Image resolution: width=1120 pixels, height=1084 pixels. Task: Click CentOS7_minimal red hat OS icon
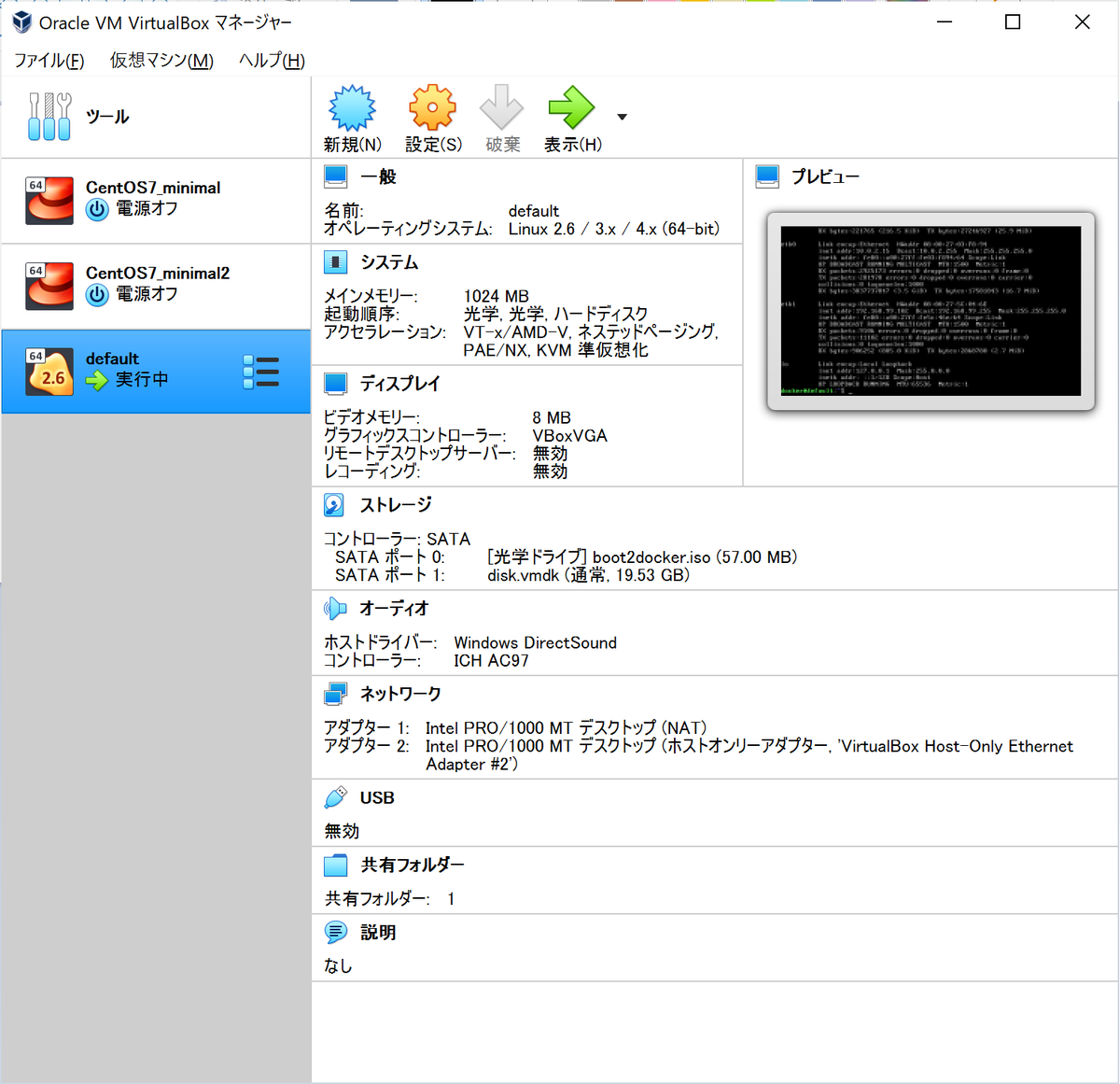tap(49, 200)
